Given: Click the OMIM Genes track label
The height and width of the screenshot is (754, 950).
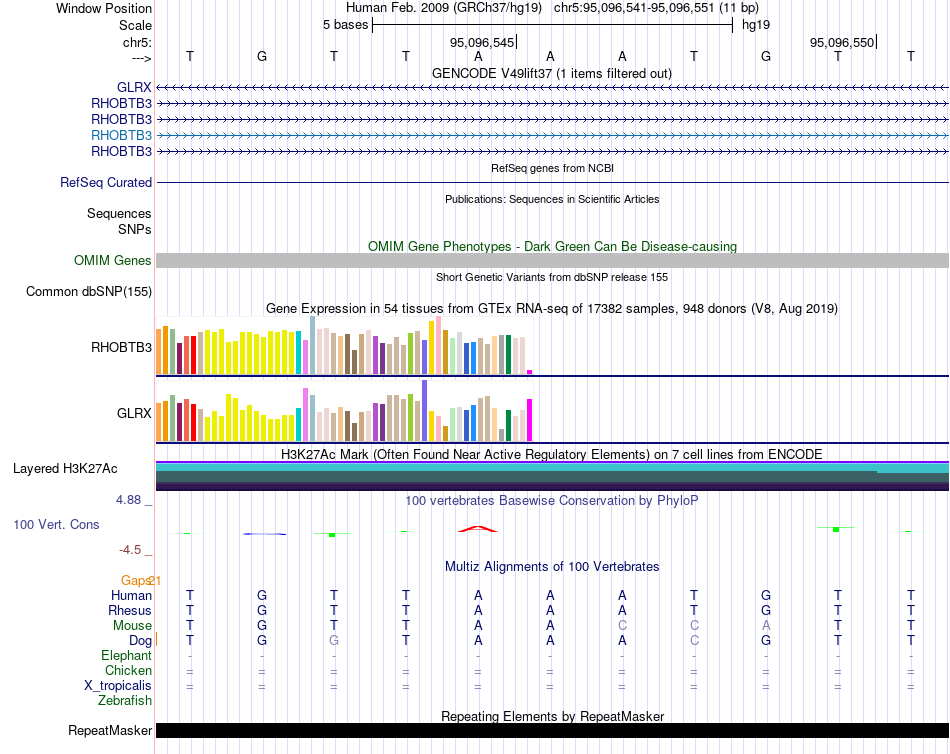Looking at the screenshot, I should coord(113,261).
